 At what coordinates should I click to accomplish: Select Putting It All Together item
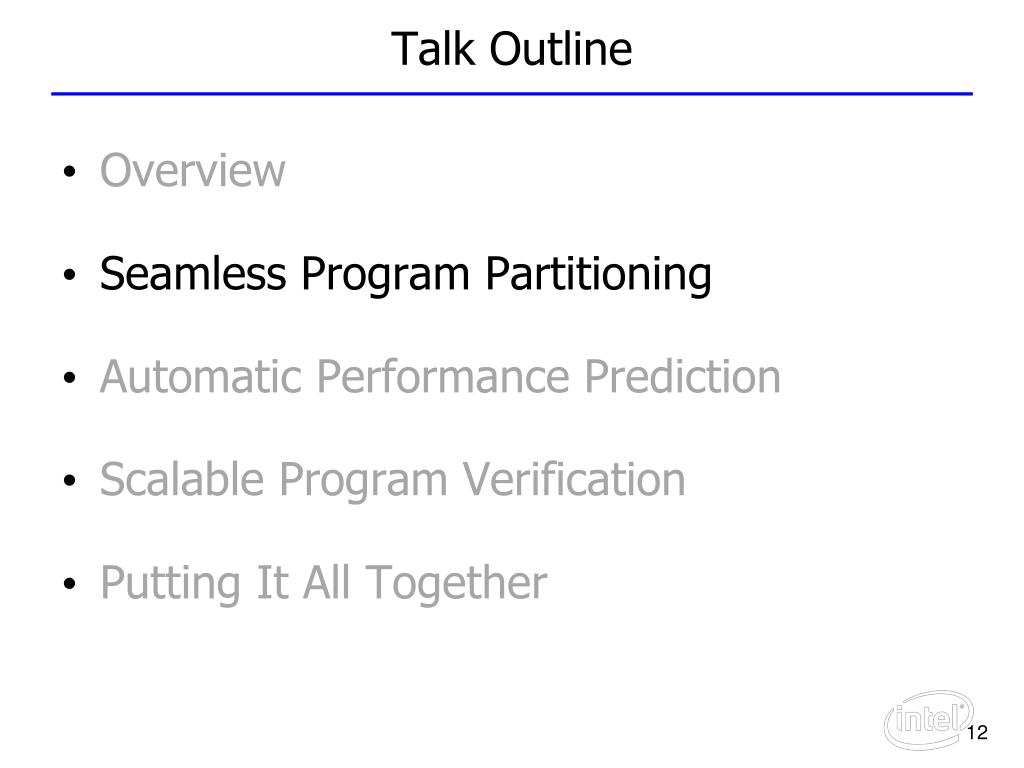click(x=323, y=583)
